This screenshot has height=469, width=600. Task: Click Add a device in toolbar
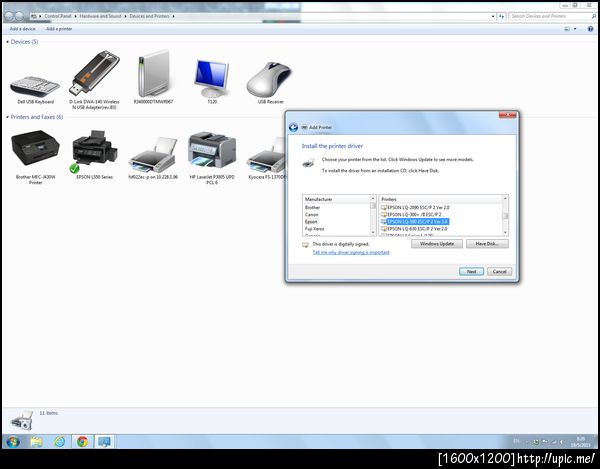(22, 29)
